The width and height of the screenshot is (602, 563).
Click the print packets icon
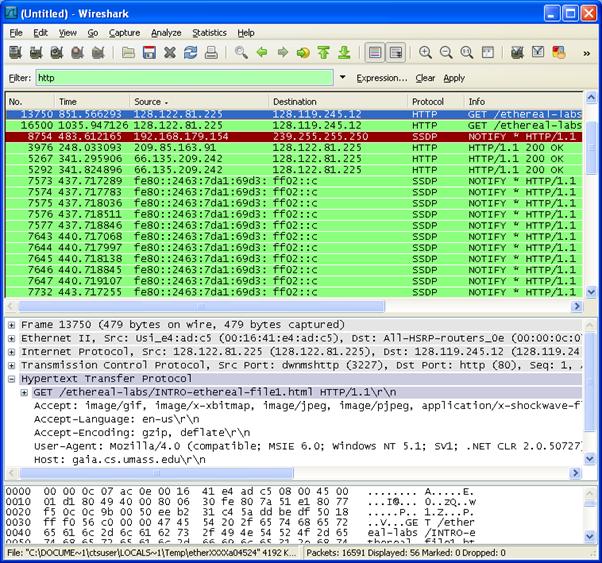pyautogui.click(x=212, y=52)
